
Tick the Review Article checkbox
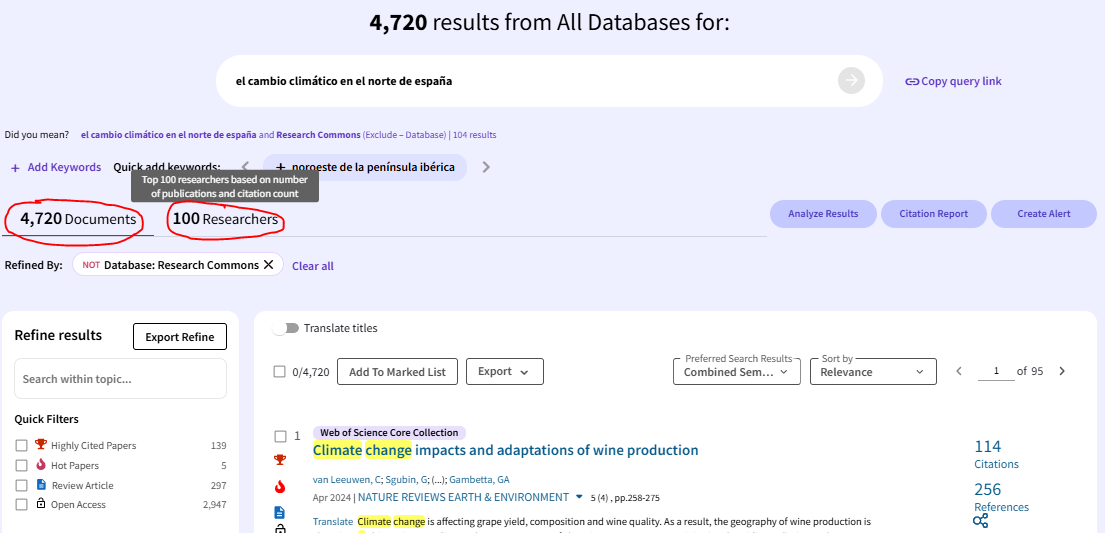click(x=21, y=485)
